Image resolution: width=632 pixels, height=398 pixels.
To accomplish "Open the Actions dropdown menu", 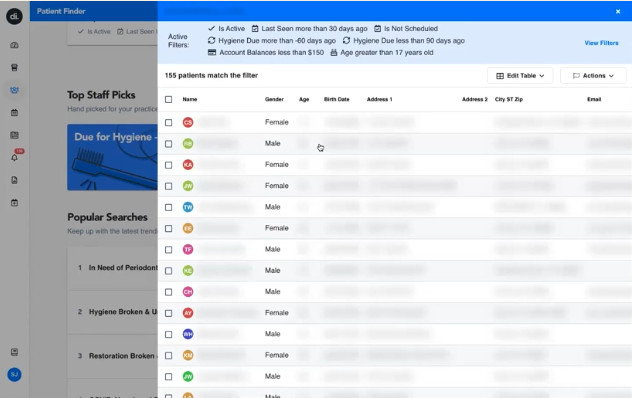I will click(593, 75).
